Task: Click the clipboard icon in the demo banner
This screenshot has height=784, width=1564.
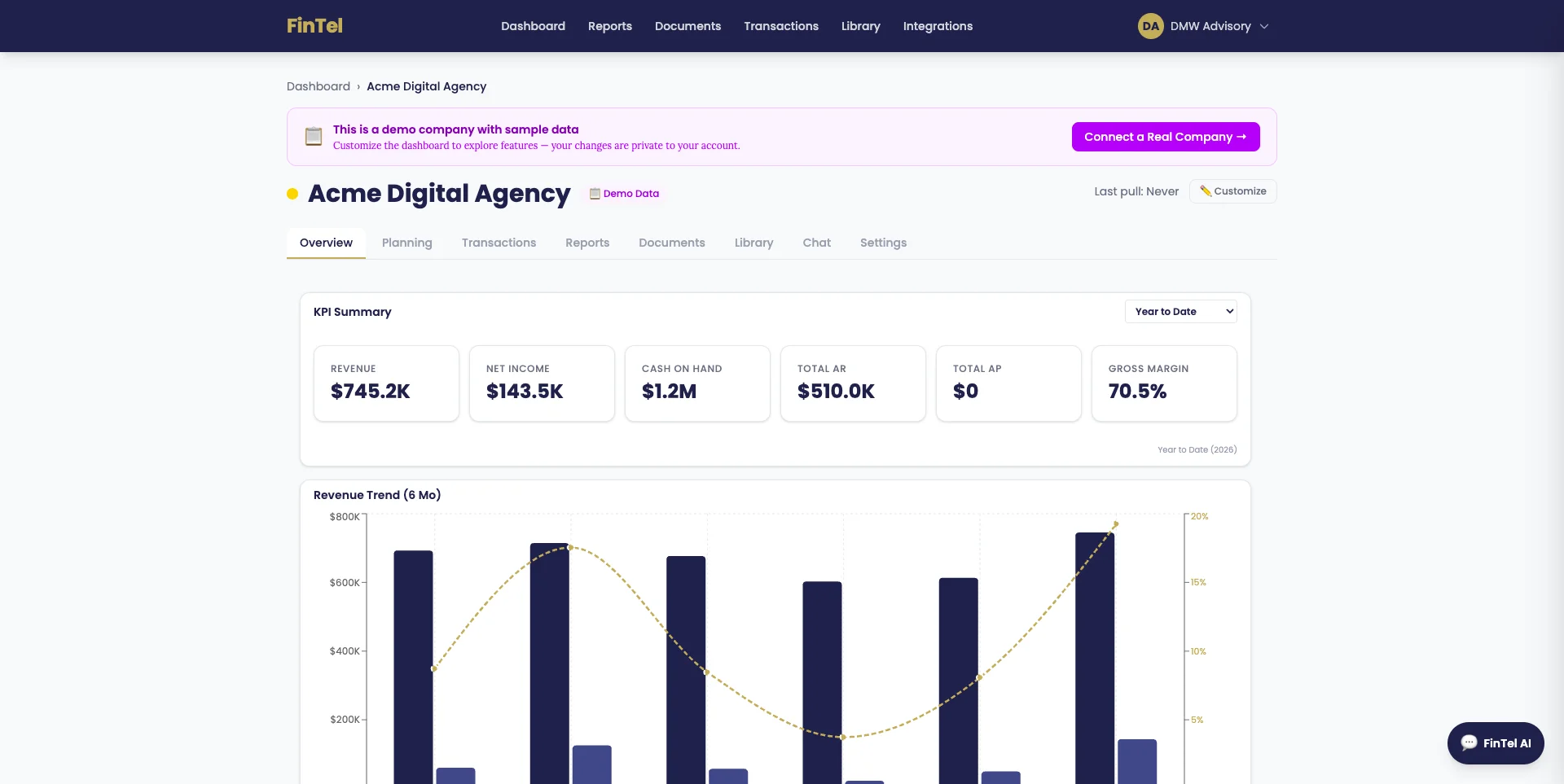Action: coord(313,136)
